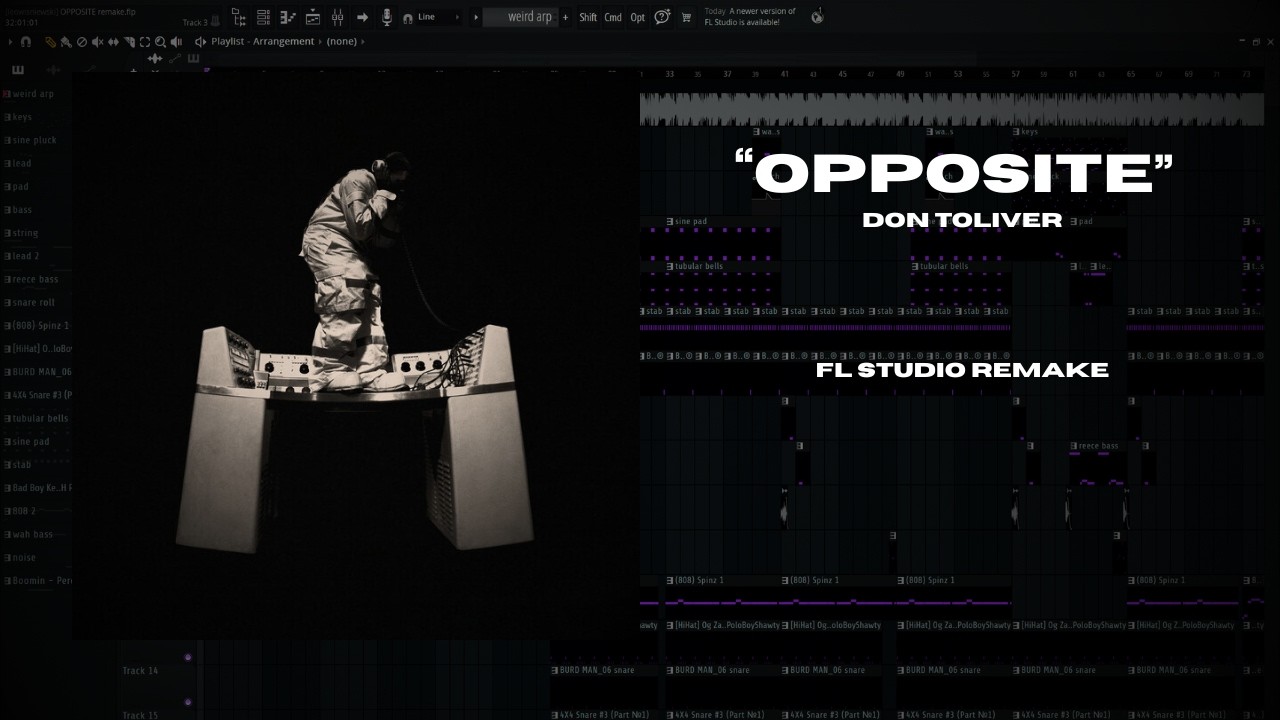Click the arrow left of pattern selector
The height and width of the screenshot is (720, 1280).
click(475, 17)
